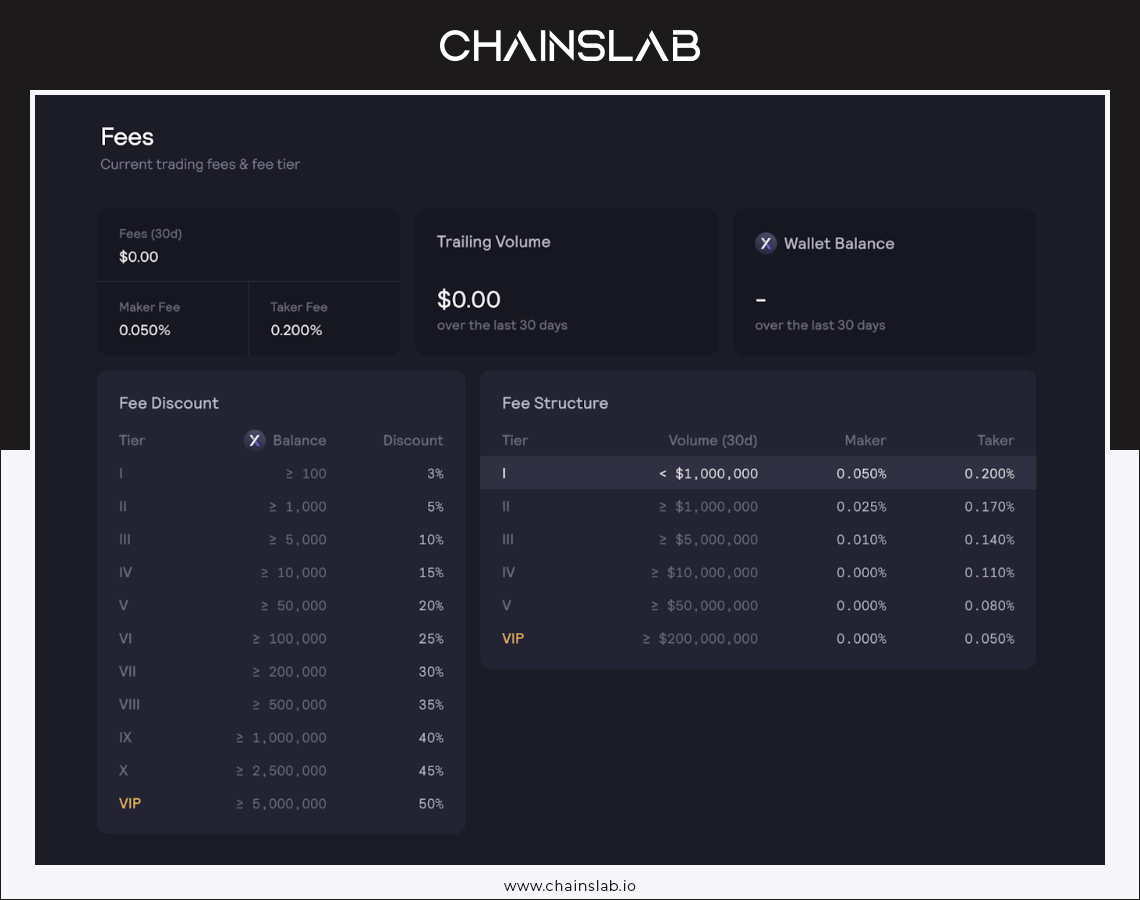Click the token icon beside Wallet Balance
This screenshot has height=900, width=1140.
pos(765,243)
